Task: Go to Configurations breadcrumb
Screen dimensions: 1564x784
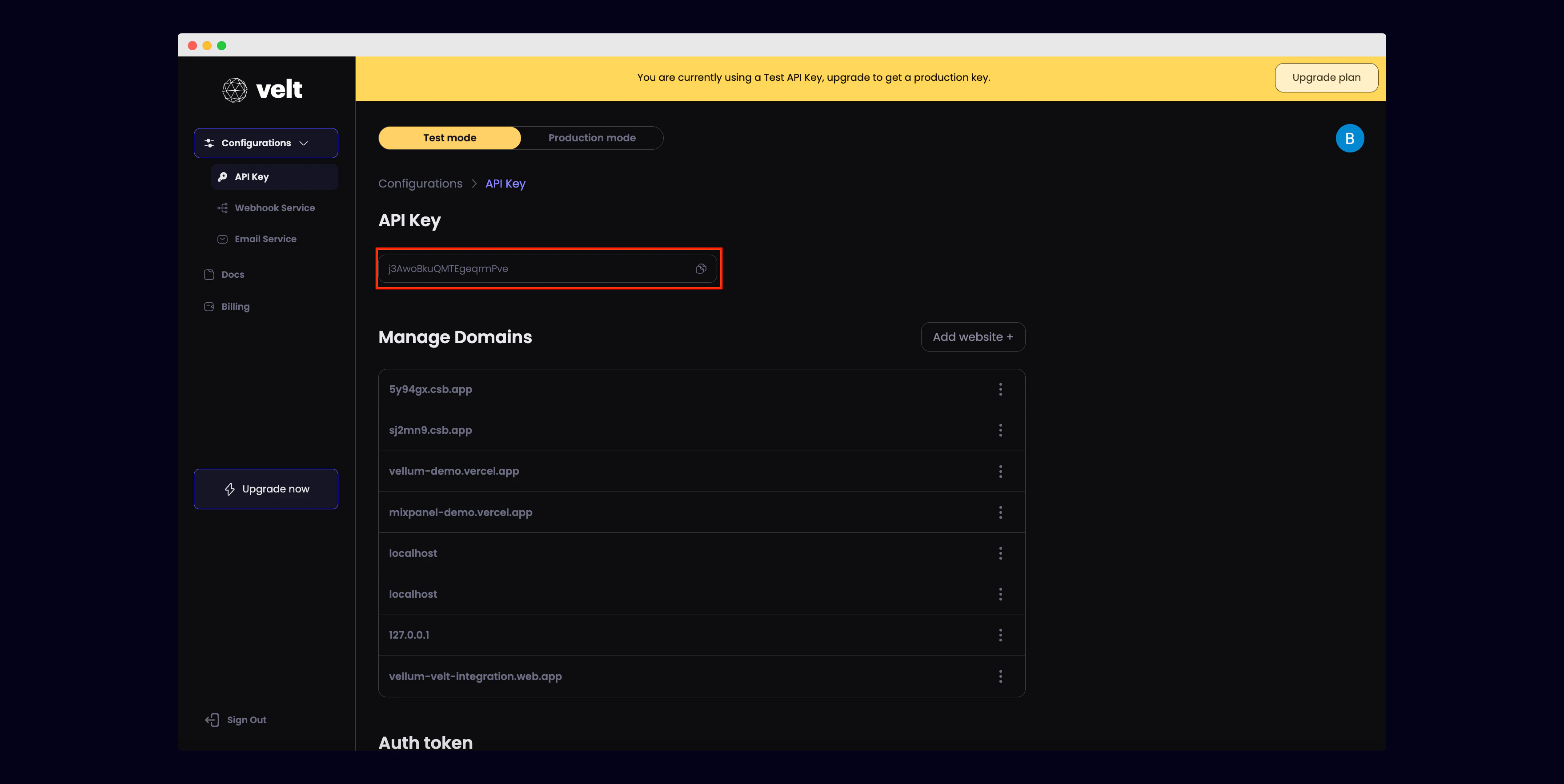Action: 420,183
